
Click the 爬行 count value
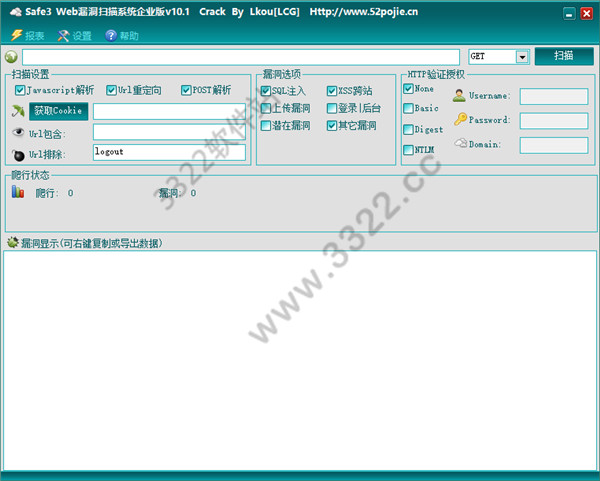(x=70, y=193)
